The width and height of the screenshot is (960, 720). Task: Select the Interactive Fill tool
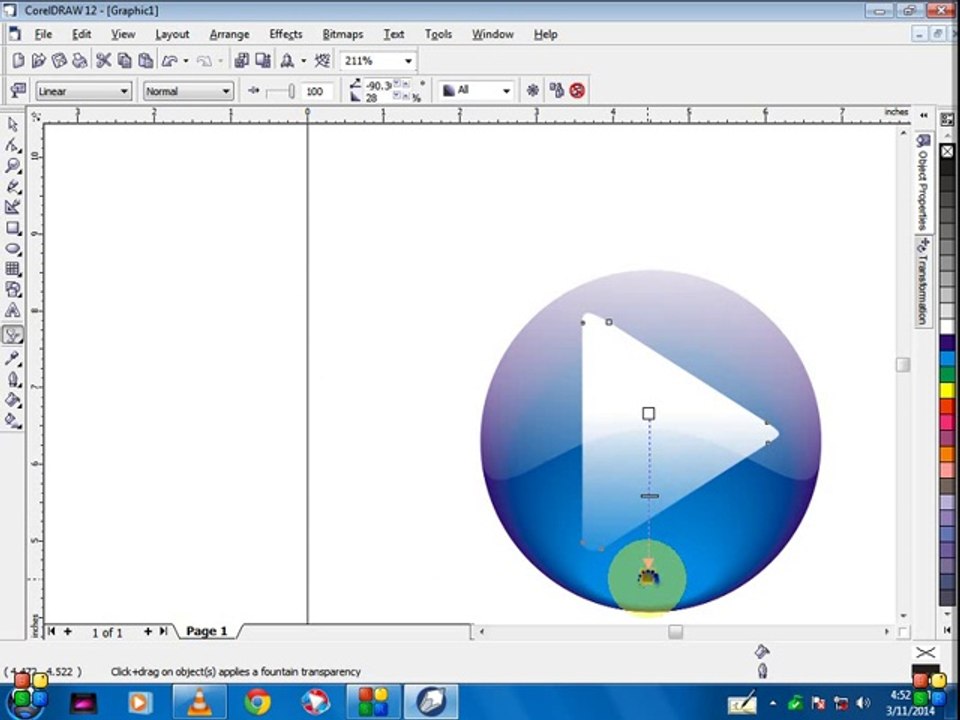13,421
